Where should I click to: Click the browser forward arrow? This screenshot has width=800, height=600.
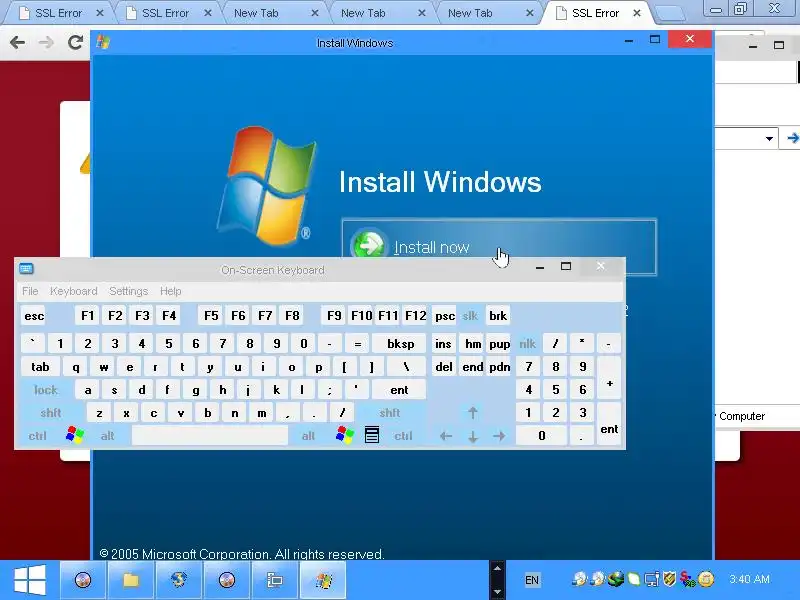pyautogui.click(x=46, y=42)
